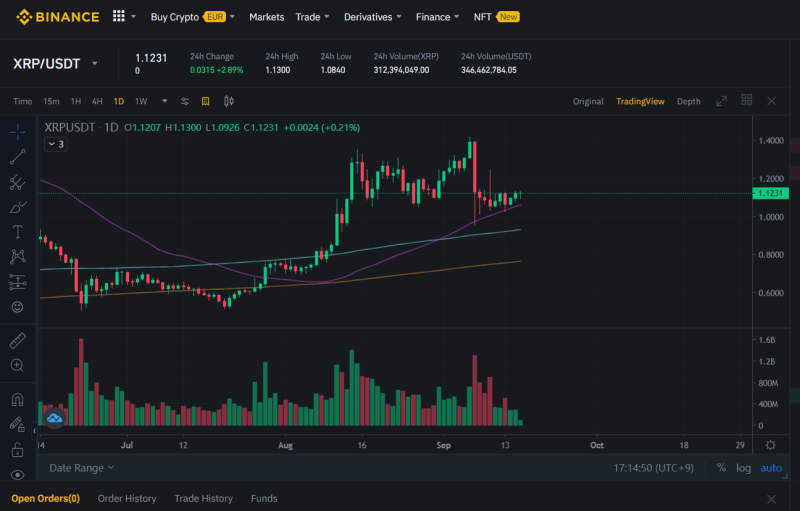Click the 24h Volume(USDT) value 346,462,784.05
The height and width of the screenshot is (511, 800).
click(489, 70)
